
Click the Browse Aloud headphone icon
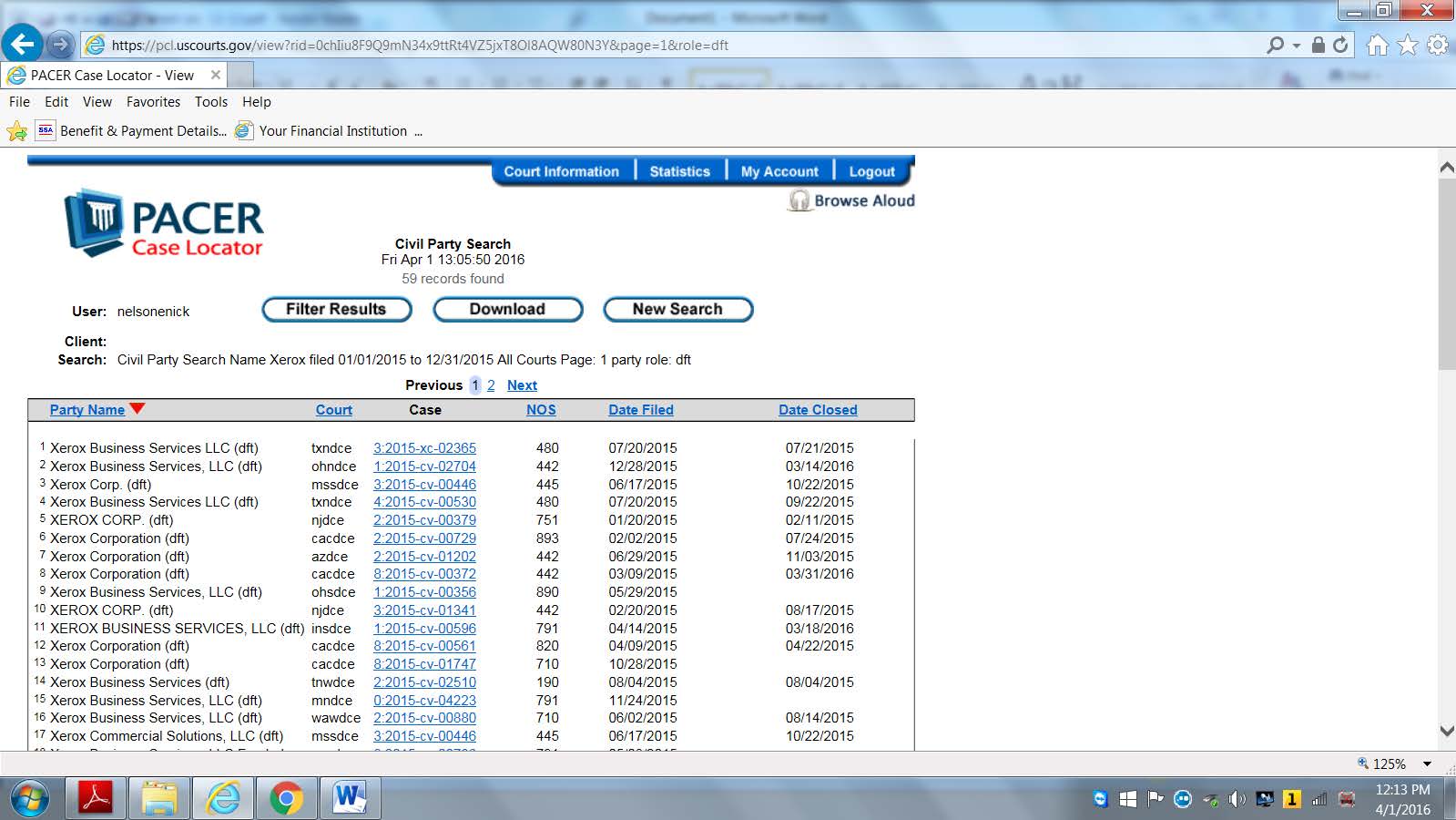[x=799, y=200]
